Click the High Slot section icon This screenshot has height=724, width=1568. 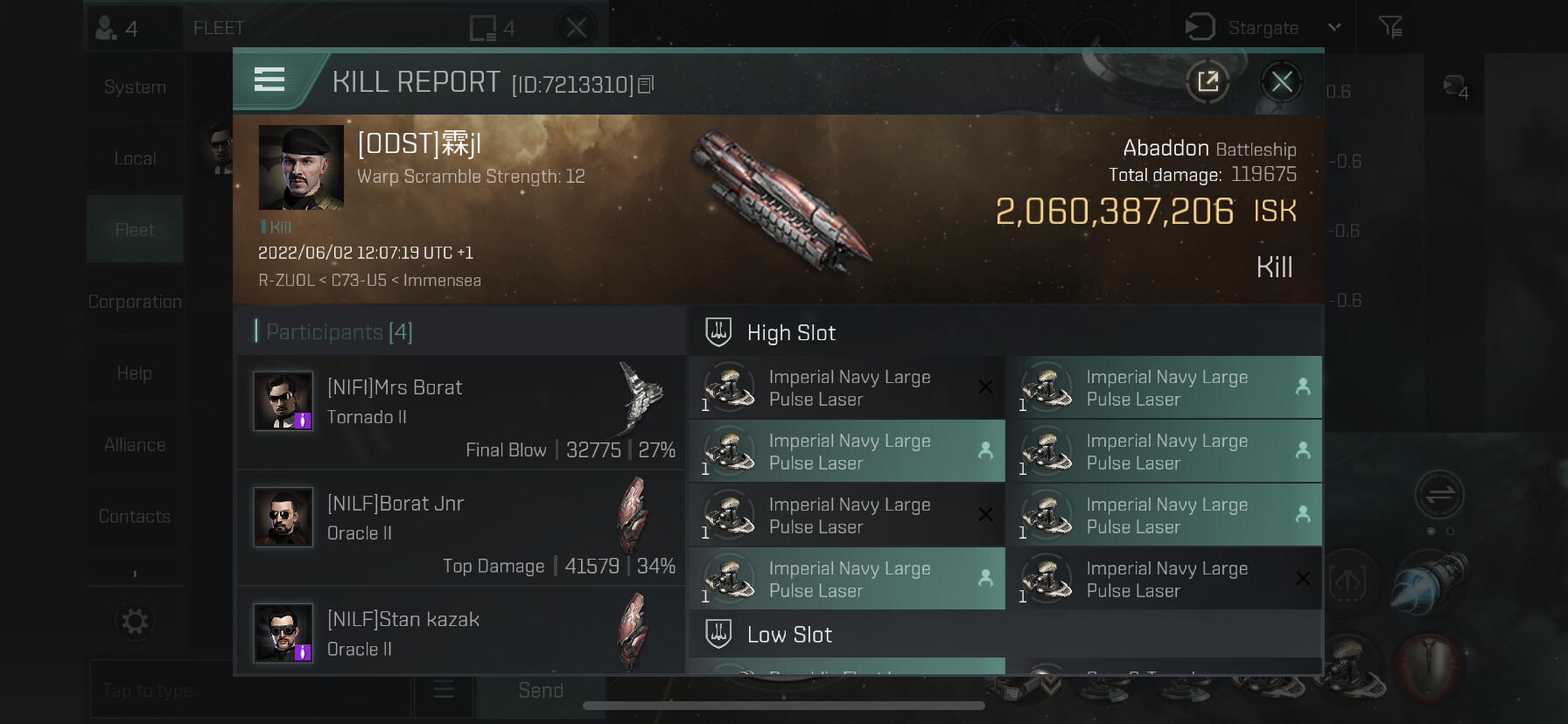(718, 332)
